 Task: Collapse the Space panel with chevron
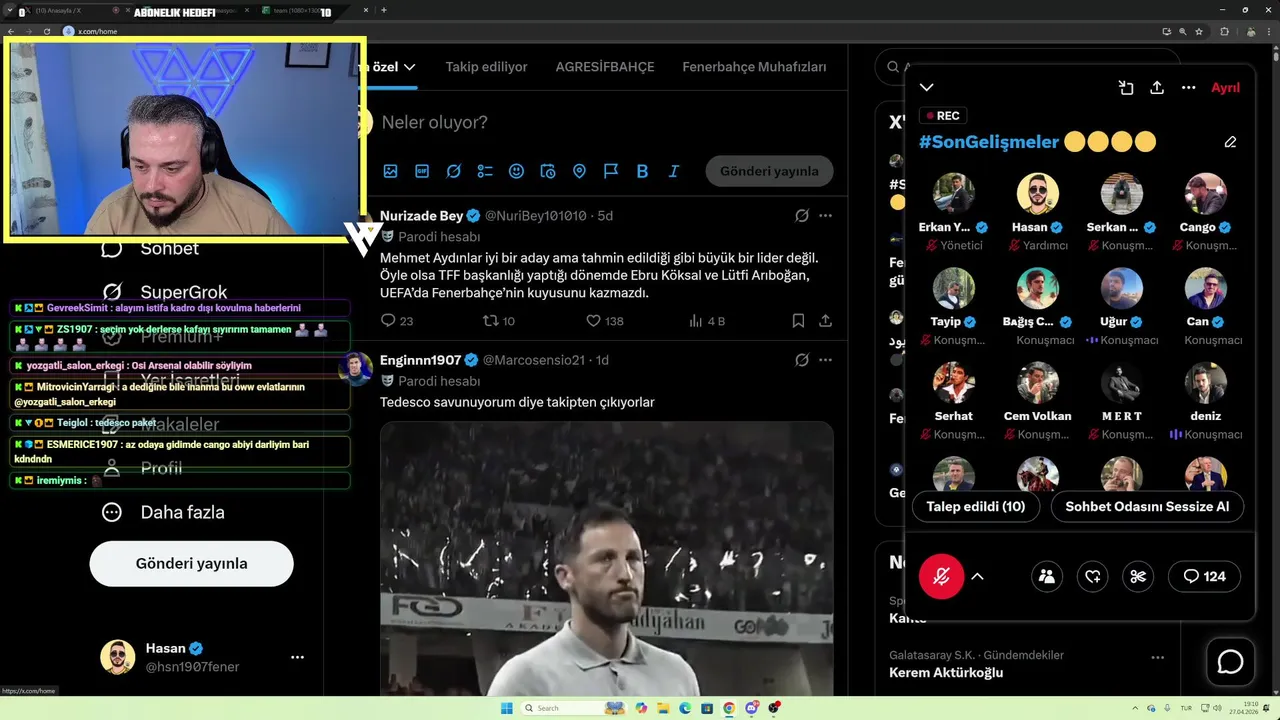pos(927,88)
